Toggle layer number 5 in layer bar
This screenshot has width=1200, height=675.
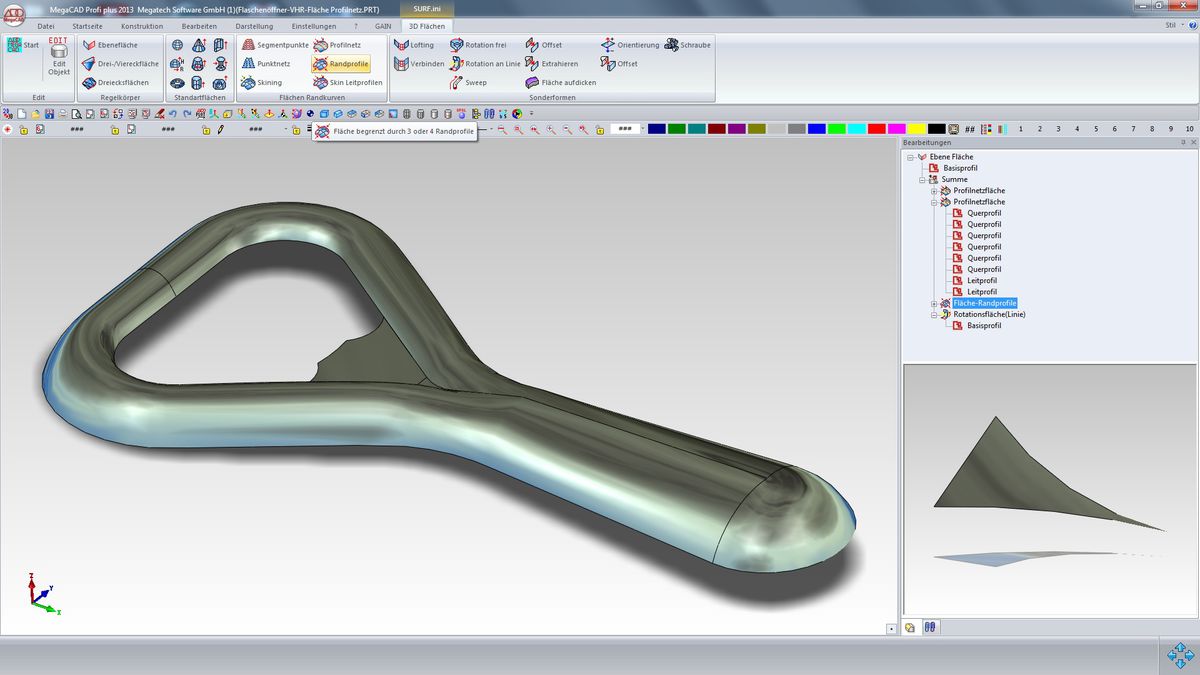pos(1096,129)
